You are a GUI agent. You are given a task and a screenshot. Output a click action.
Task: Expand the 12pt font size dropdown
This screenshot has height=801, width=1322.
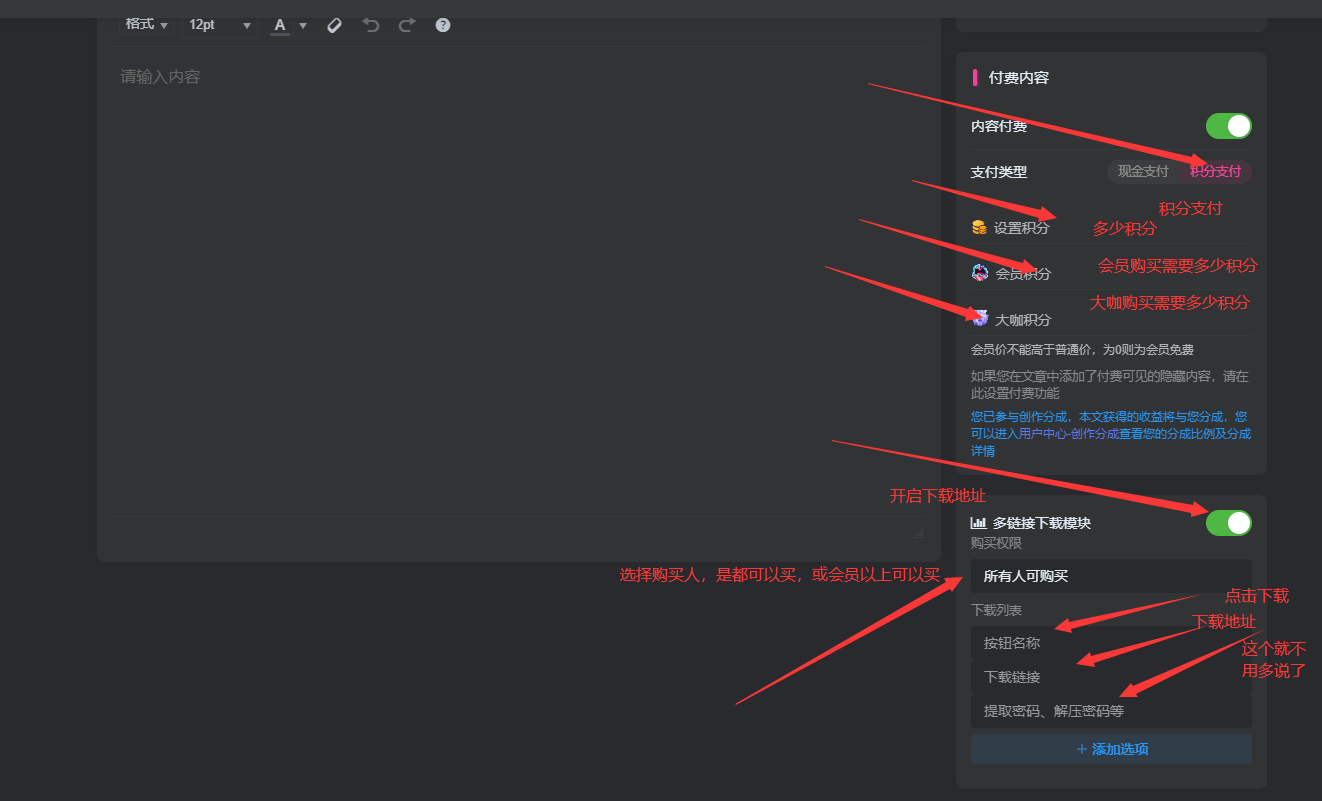(x=219, y=25)
